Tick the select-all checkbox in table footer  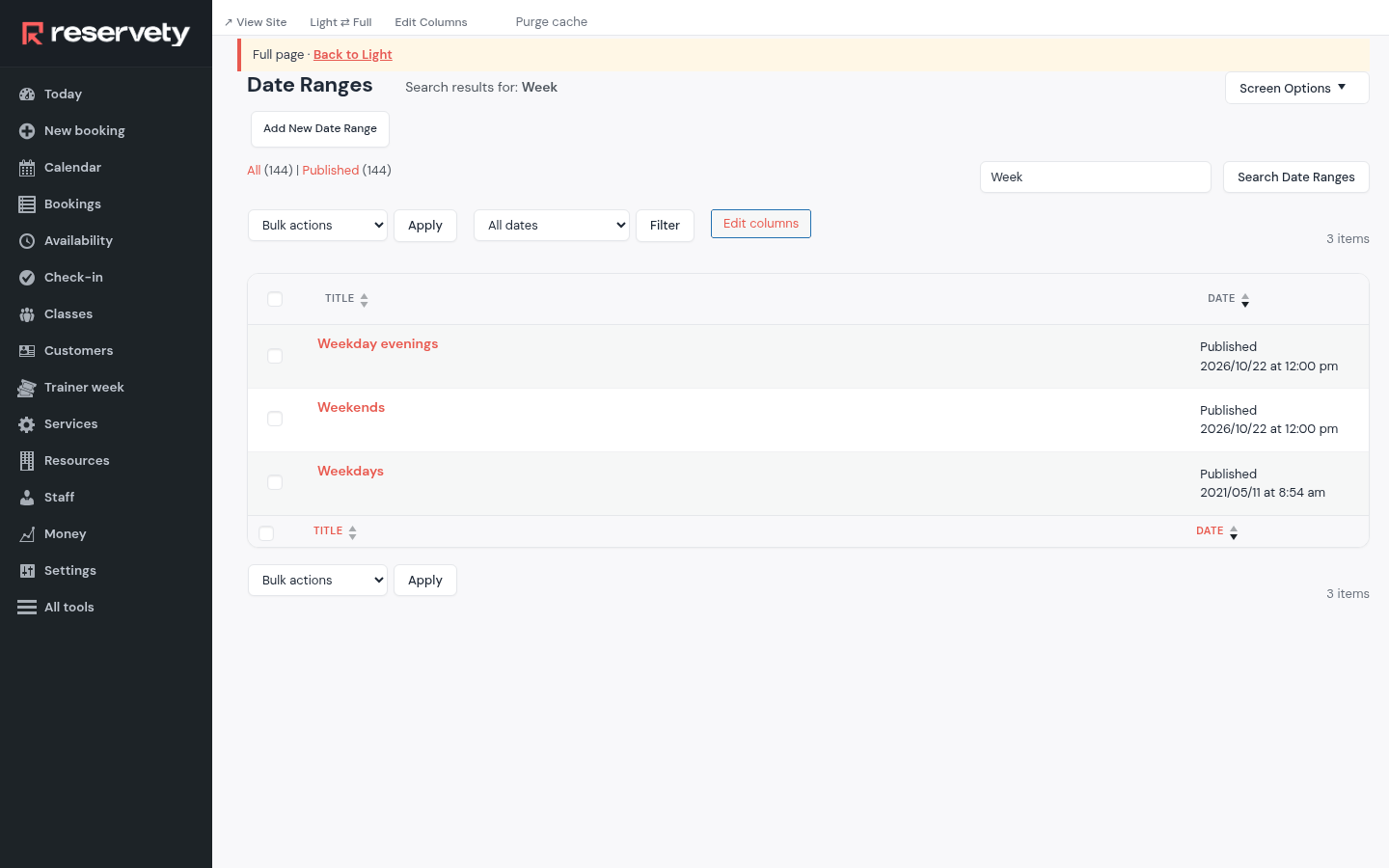tap(266, 533)
